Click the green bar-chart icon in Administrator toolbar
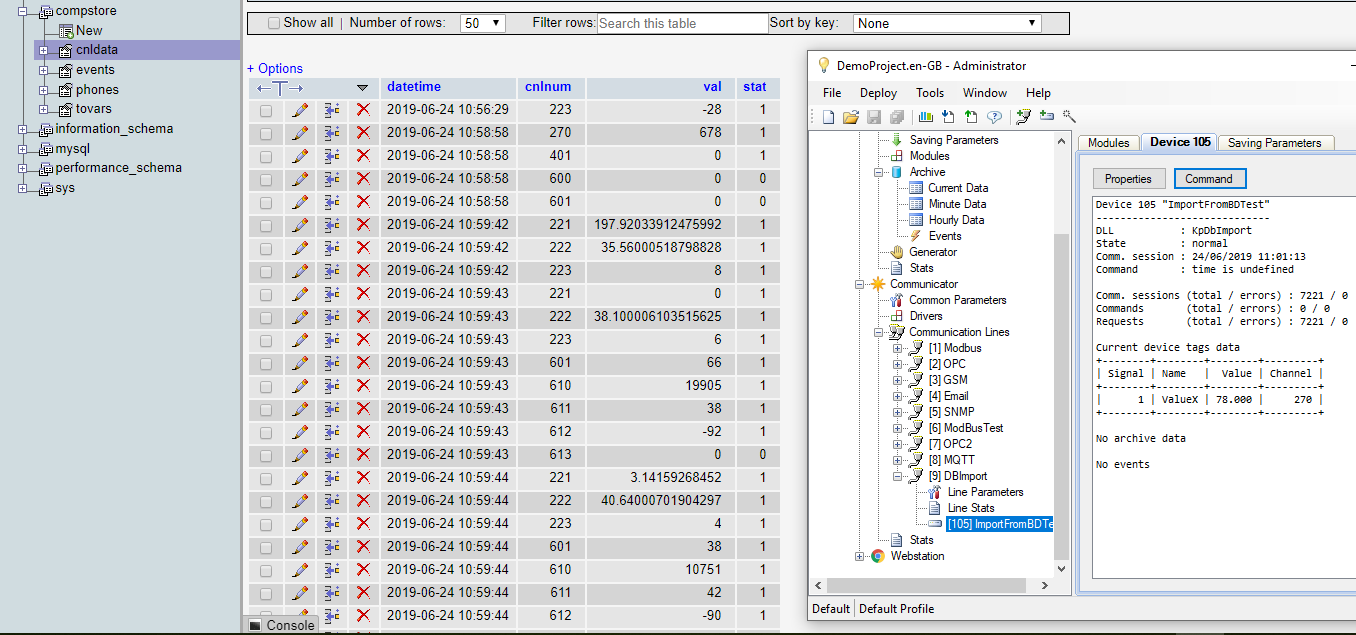This screenshot has height=635, width=1356. click(926, 117)
